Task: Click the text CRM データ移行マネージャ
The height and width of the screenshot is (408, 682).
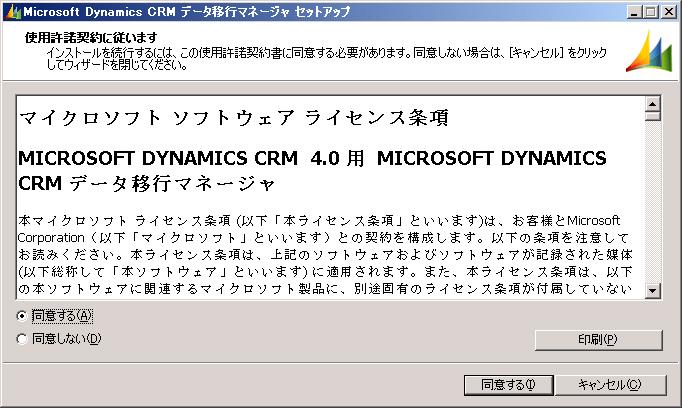Action: coord(147,183)
